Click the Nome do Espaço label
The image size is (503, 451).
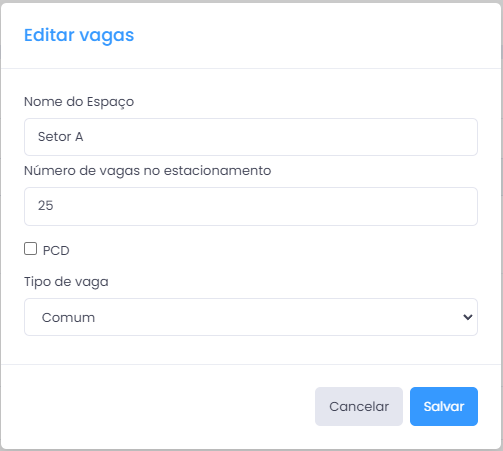pyautogui.click(x=79, y=102)
